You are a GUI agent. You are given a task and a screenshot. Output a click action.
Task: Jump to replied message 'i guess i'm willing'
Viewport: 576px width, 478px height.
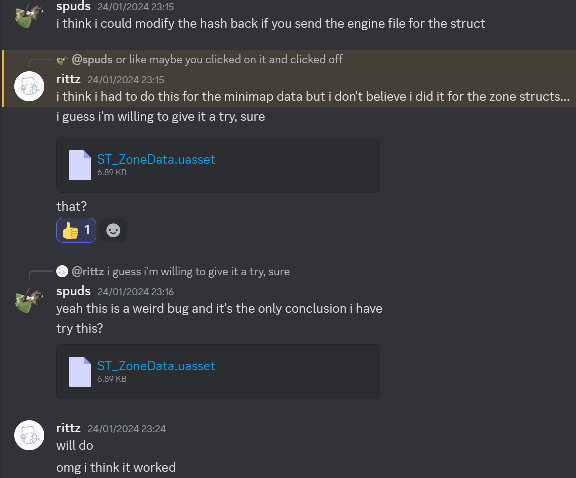click(x=199, y=272)
